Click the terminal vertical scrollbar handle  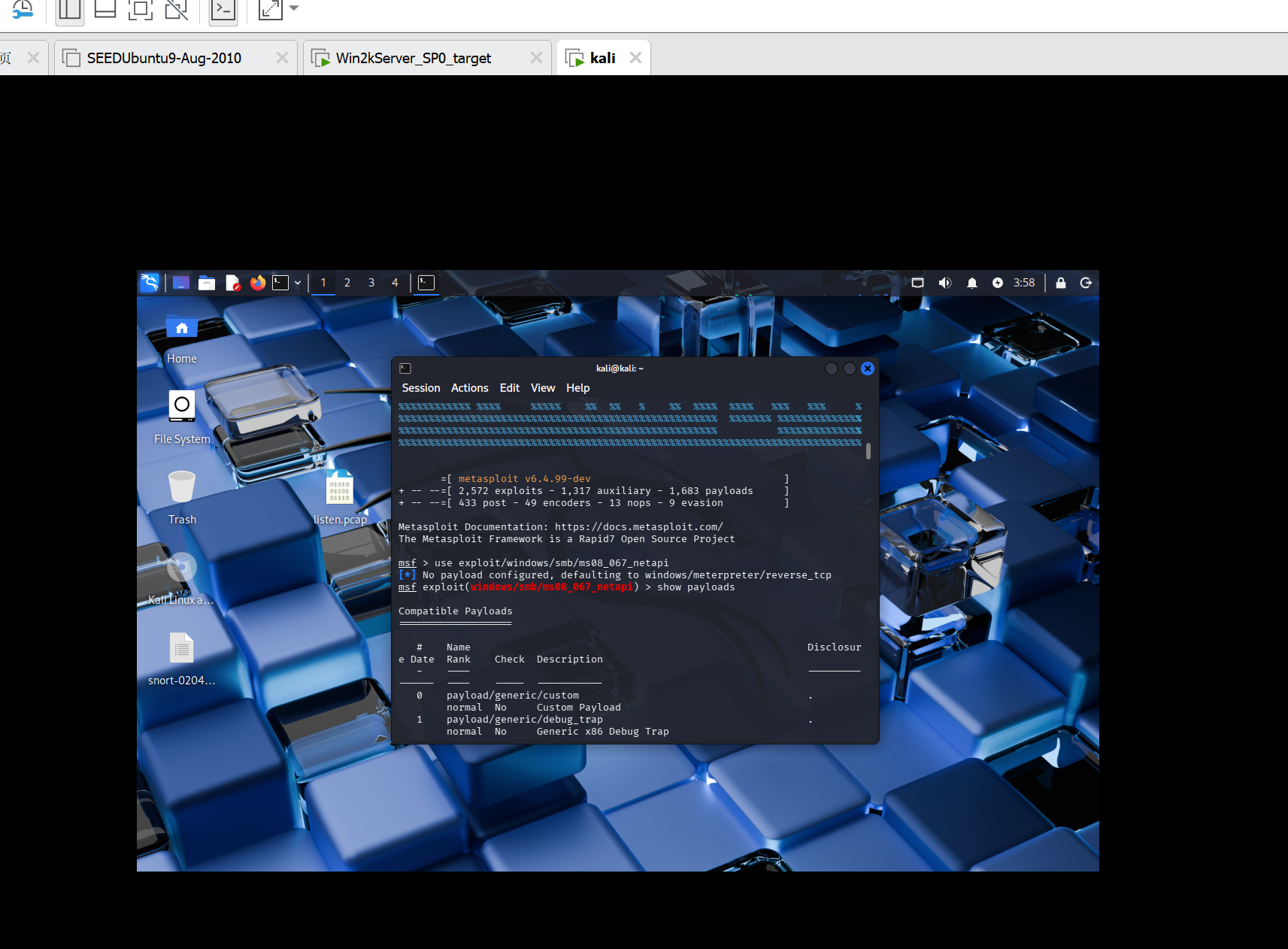(868, 451)
